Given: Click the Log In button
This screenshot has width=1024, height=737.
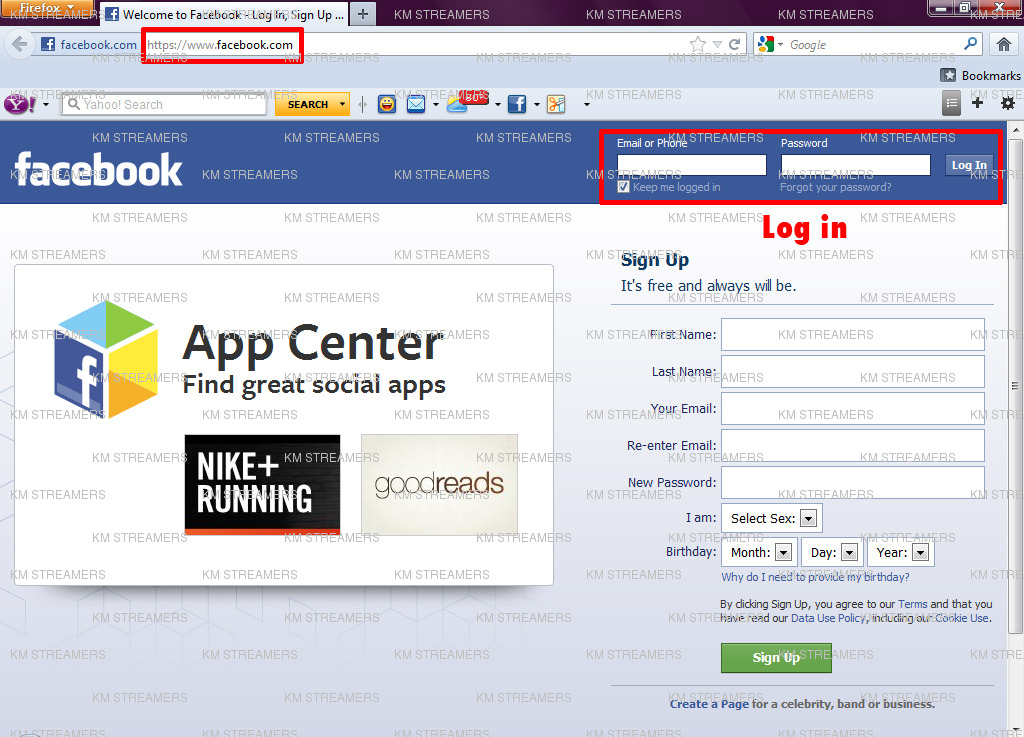Looking at the screenshot, I should [x=969, y=165].
